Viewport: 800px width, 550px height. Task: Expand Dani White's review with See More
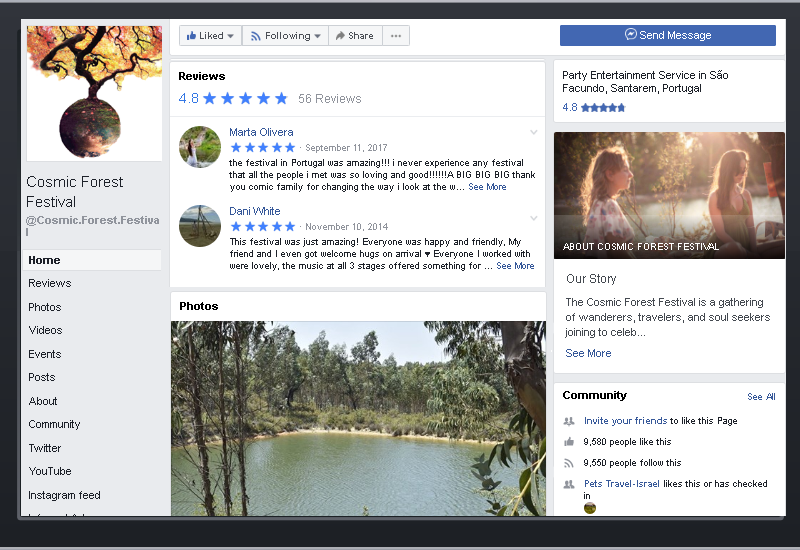[515, 266]
